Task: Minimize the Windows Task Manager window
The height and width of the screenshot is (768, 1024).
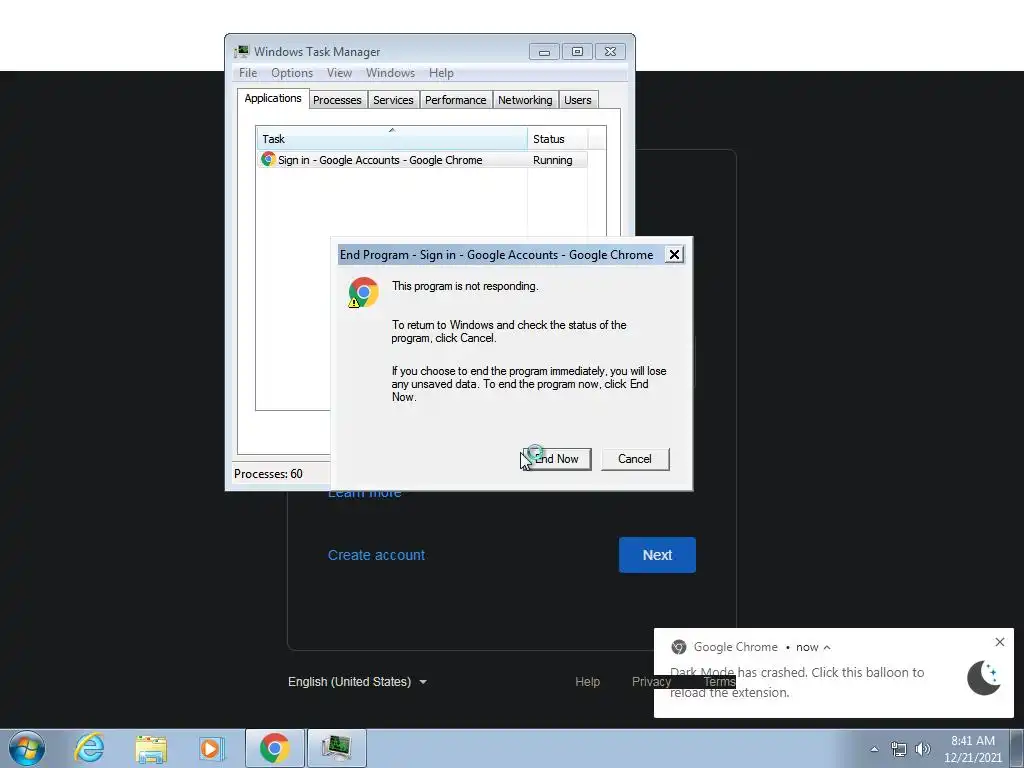Action: (544, 52)
